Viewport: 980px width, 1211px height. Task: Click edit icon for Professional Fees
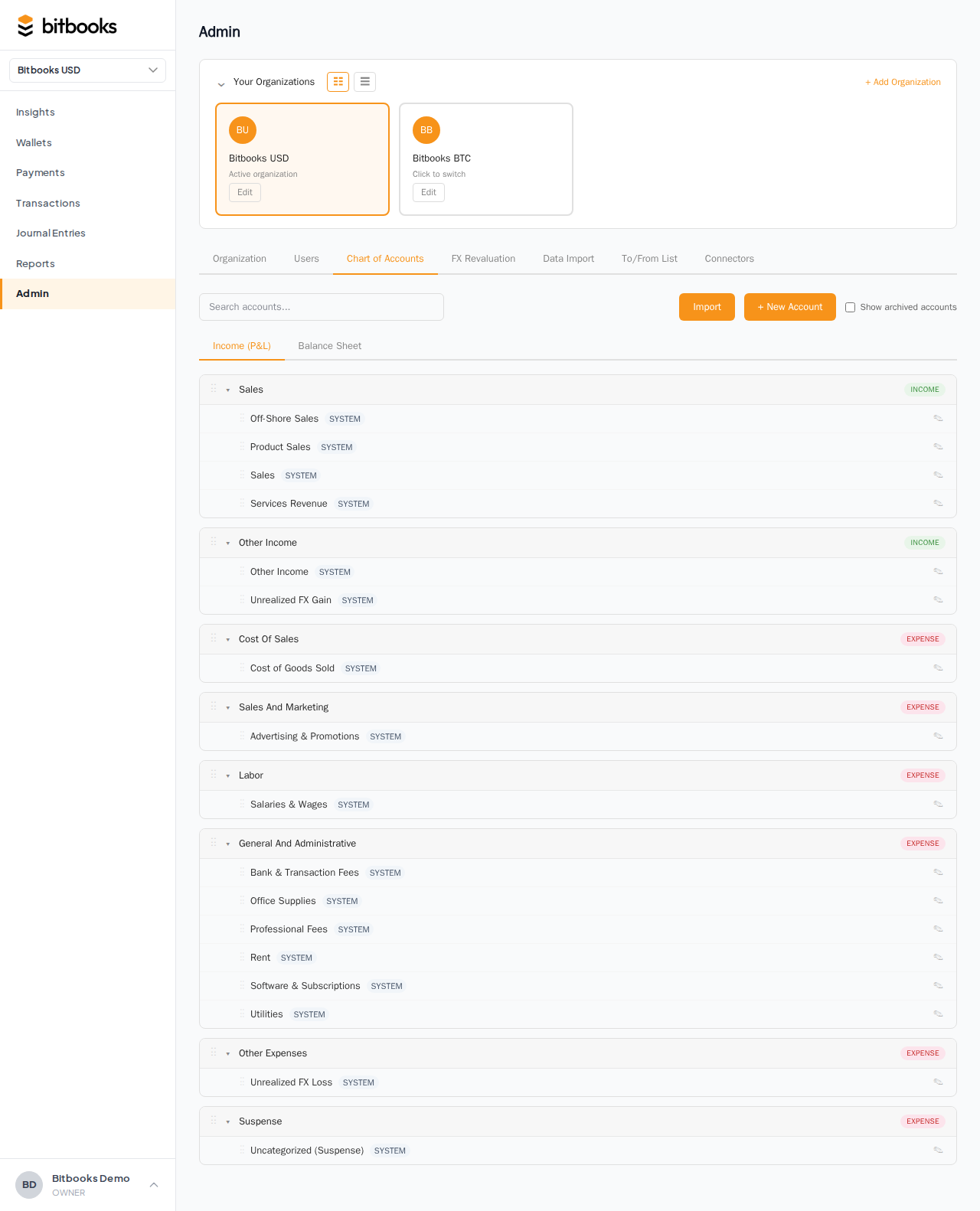click(x=938, y=929)
